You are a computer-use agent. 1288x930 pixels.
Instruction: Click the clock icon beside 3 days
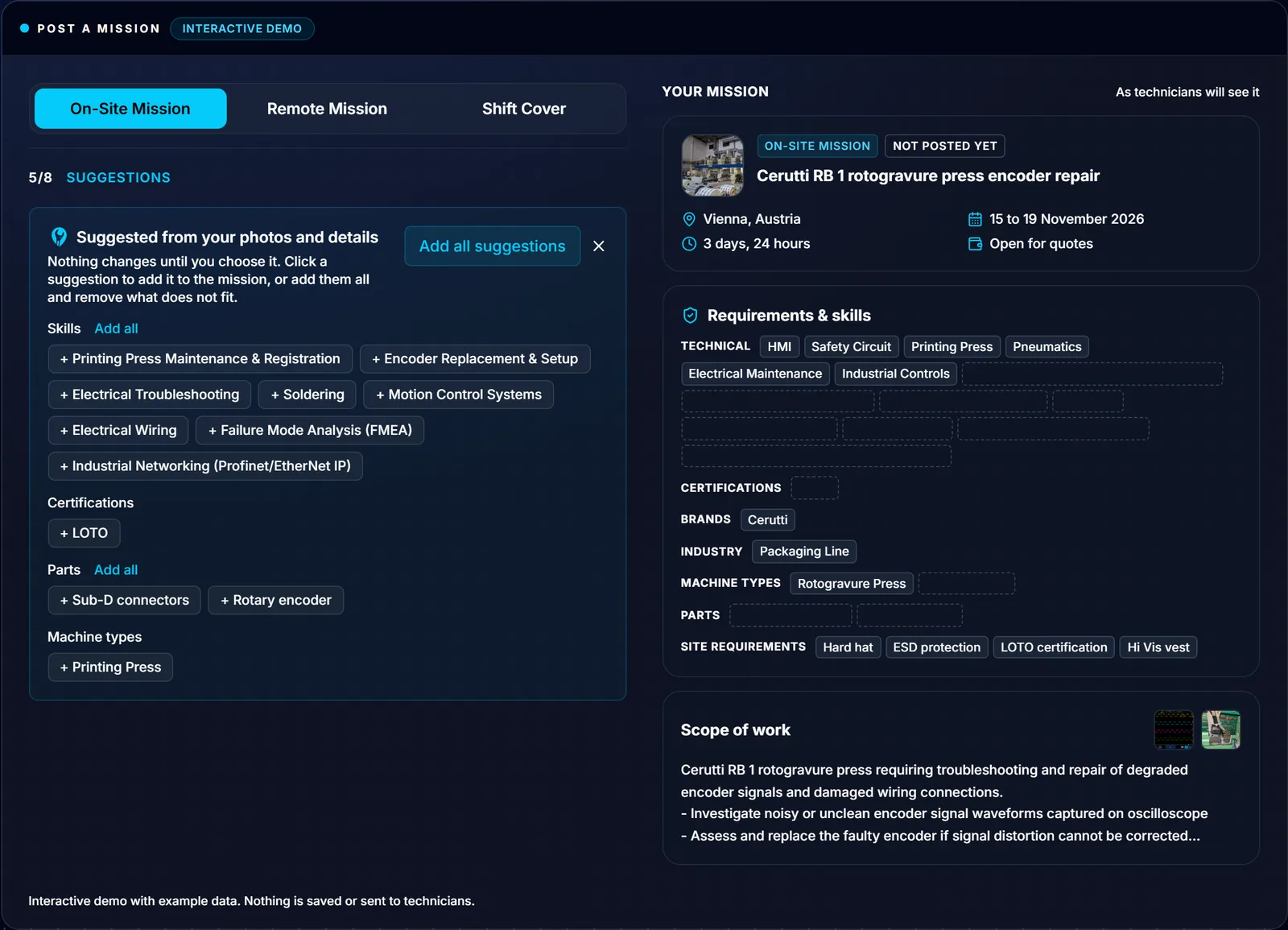click(x=689, y=244)
